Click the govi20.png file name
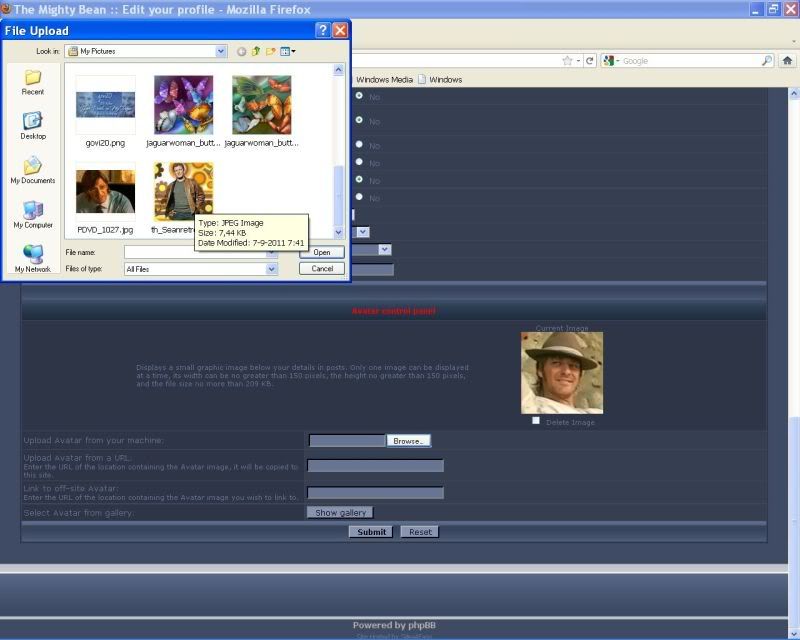The height and width of the screenshot is (640, 800). (x=105, y=143)
